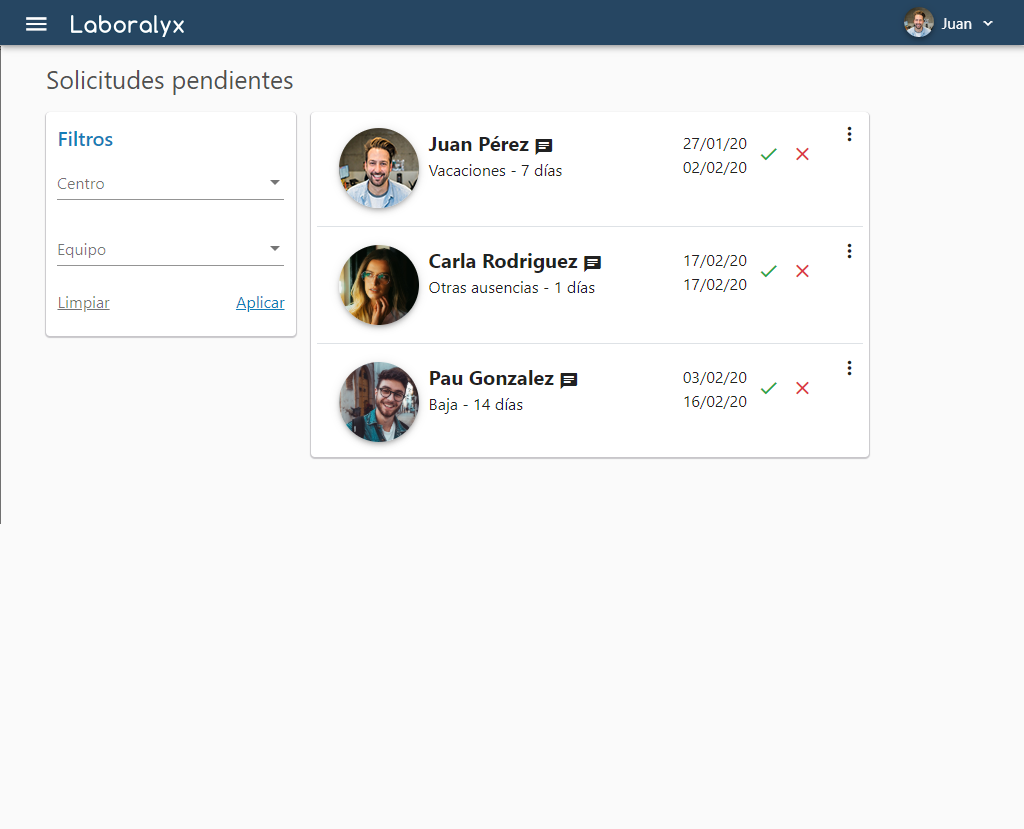Viewport: 1024px width, 829px height.
Task: Click the Juan username in header
Action: point(957,24)
